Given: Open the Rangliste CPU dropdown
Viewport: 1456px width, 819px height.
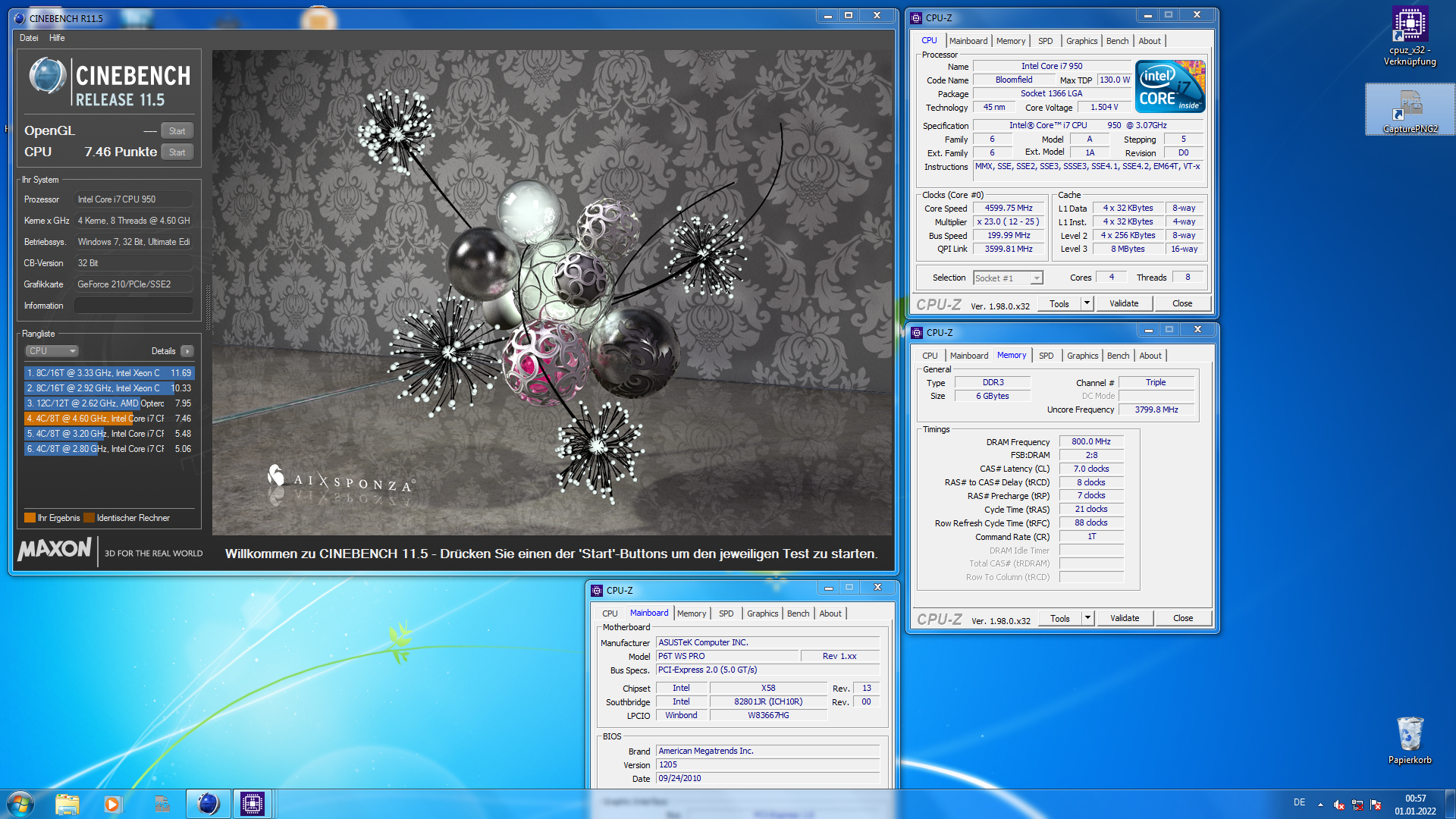Looking at the screenshot, I should point(52,351).
